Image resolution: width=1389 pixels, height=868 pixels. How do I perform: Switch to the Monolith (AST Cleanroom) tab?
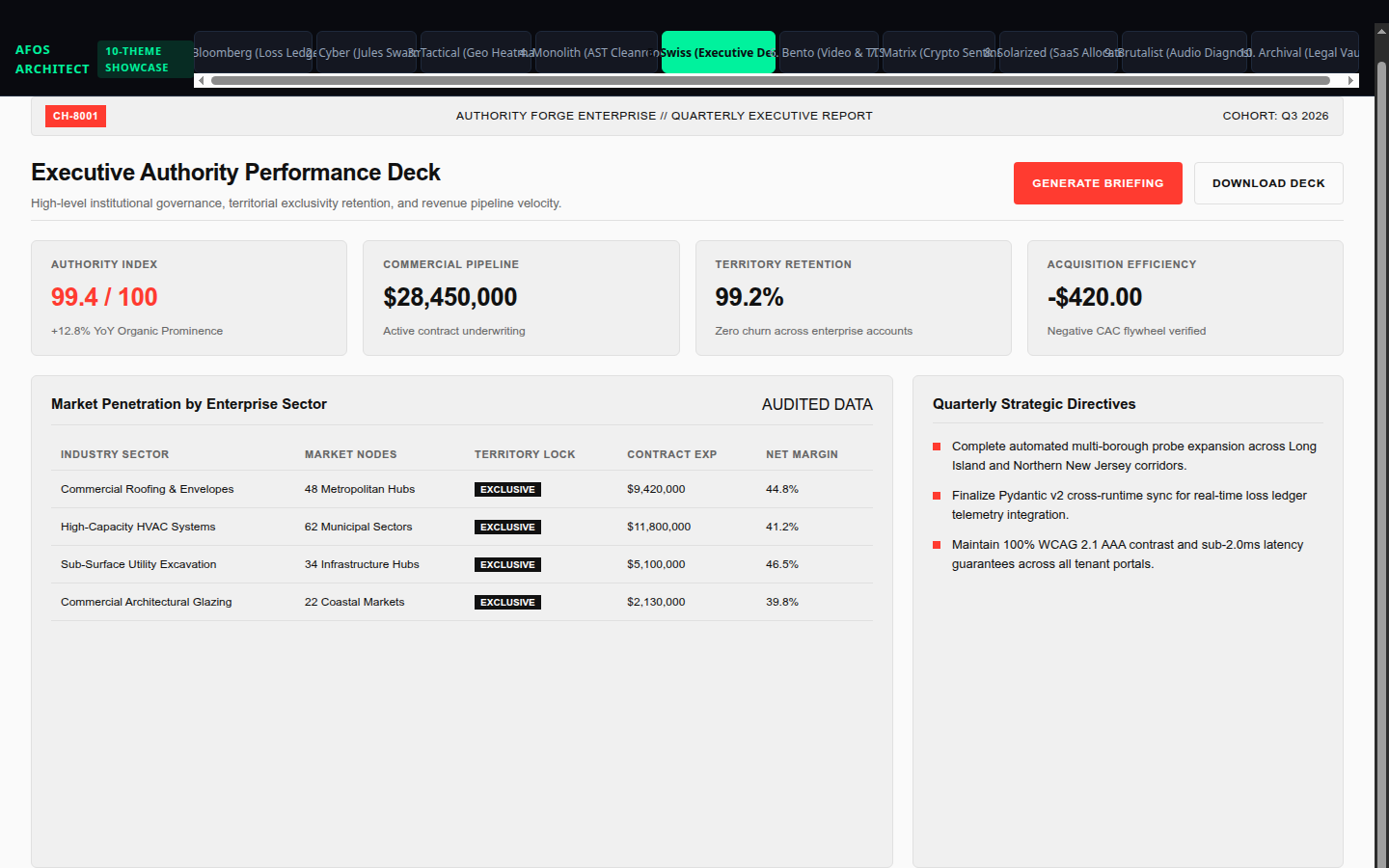pyautogui.click(x=596, y=52)
